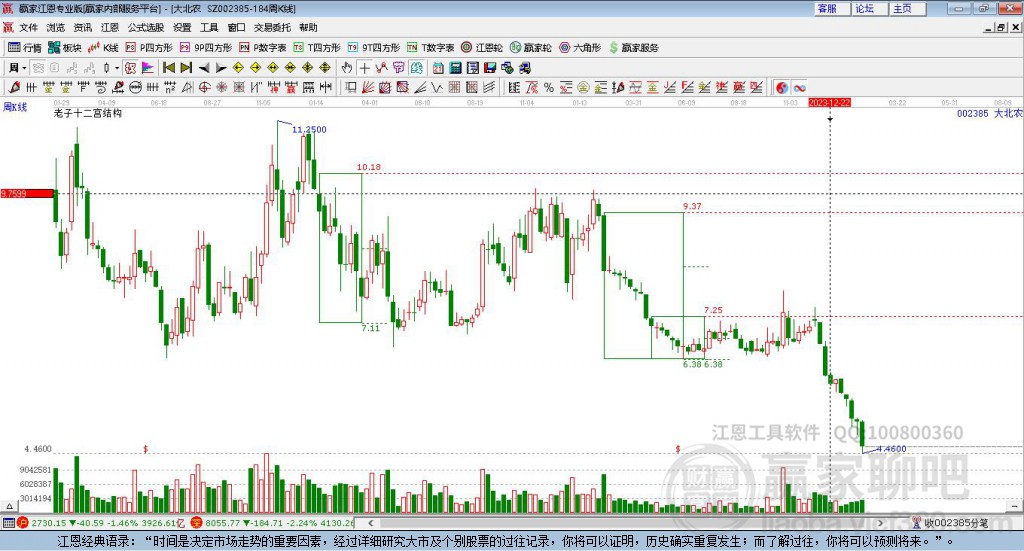Open the 公式选股 menu
The height and width of the screenshot is (551, 1024).
pos(146,27)
